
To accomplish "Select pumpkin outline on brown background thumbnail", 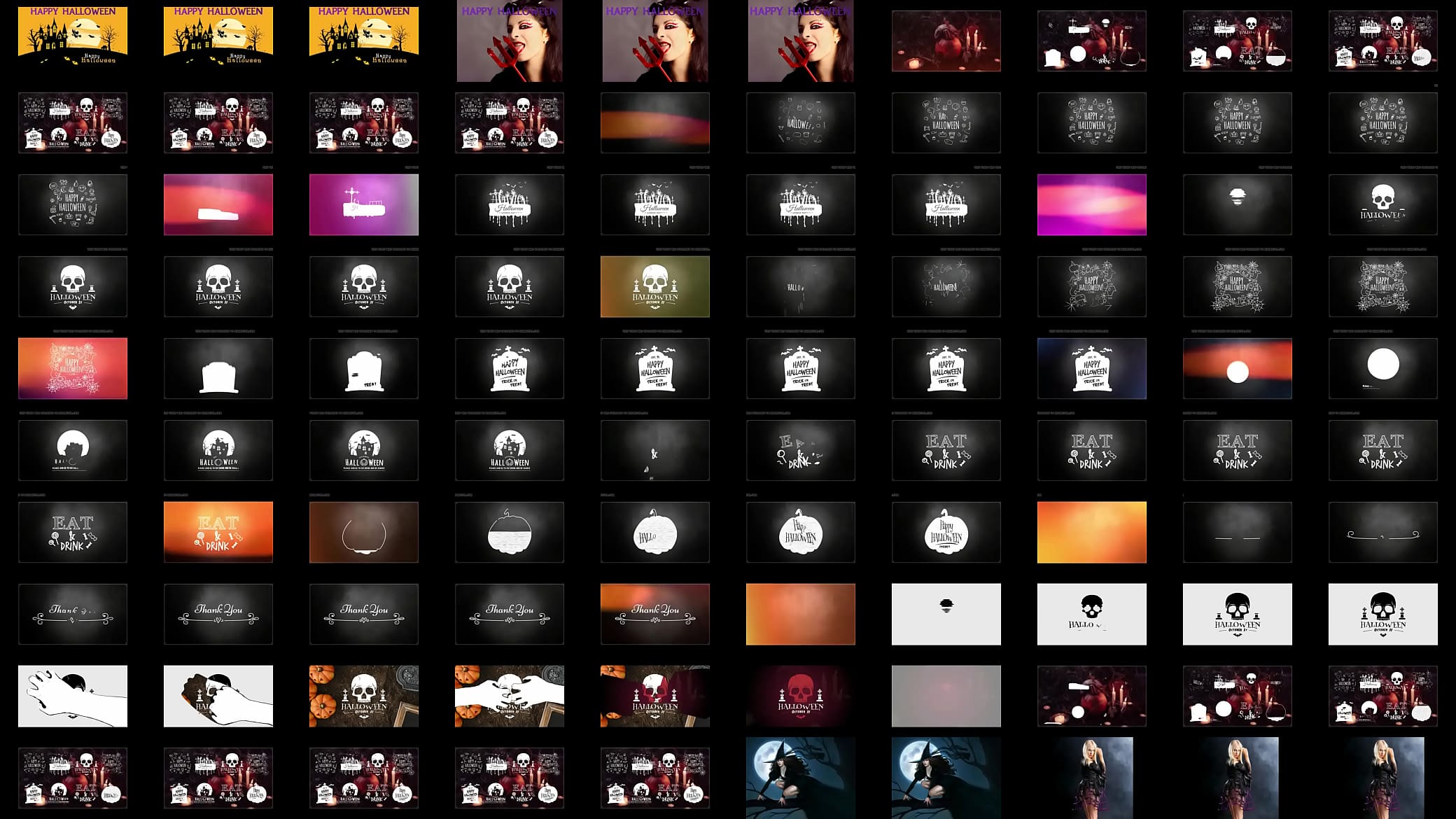I will click(x=364, y=532).
